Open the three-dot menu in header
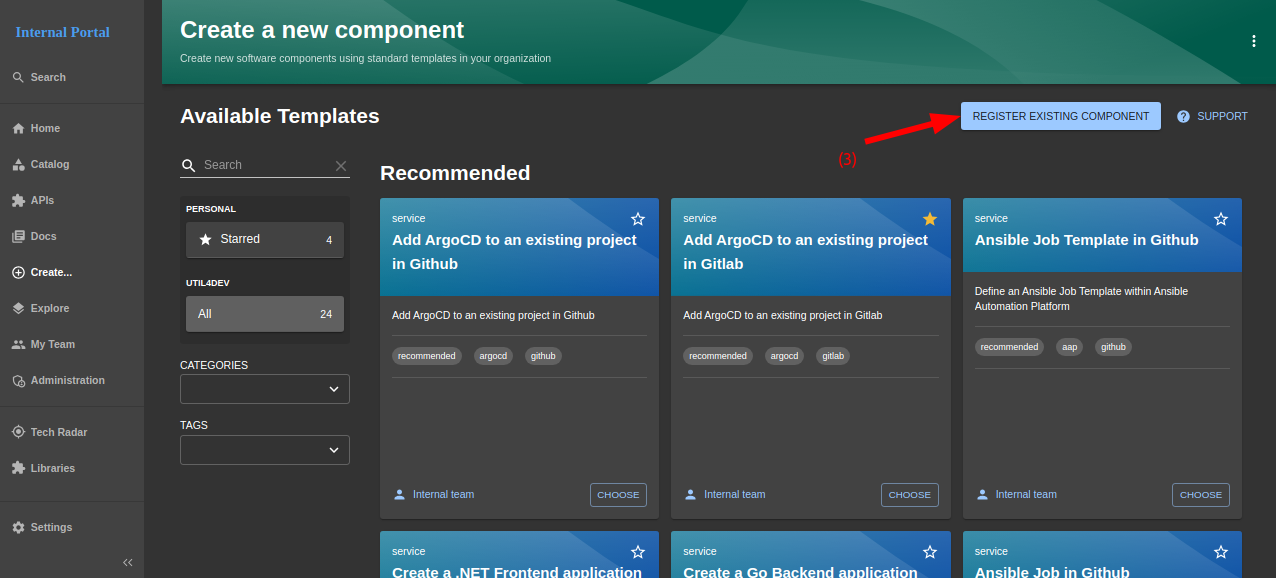The image size is (1276, 578). (x=1253, y=41)
